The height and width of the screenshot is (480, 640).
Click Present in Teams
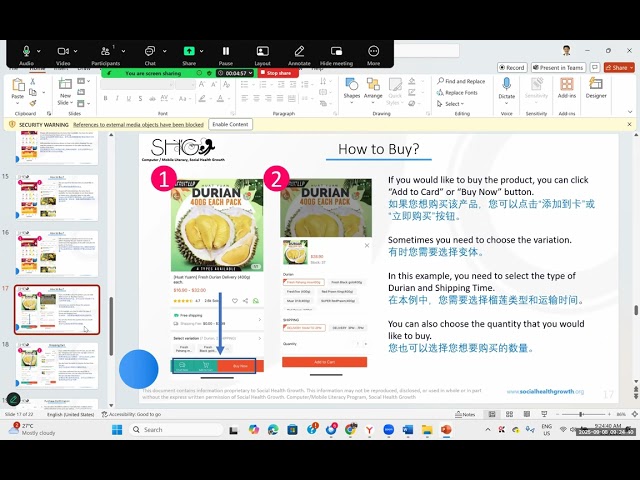tap(558, 68)
